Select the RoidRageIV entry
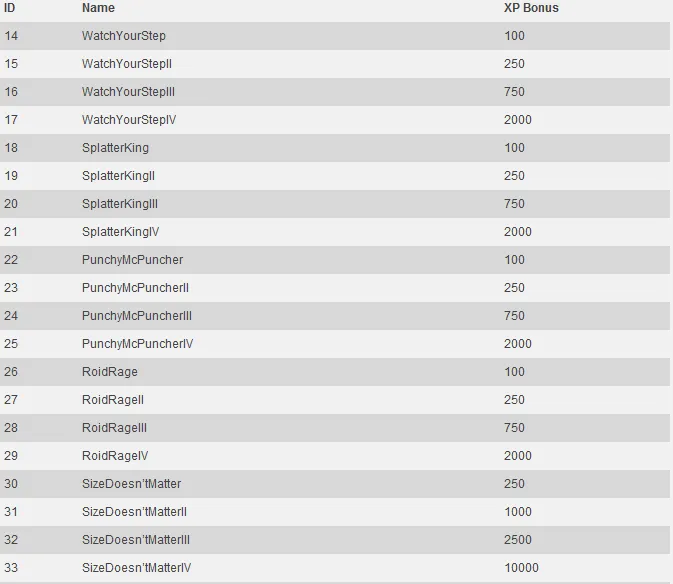Screen dimensions: 673x584 (115, 456)
